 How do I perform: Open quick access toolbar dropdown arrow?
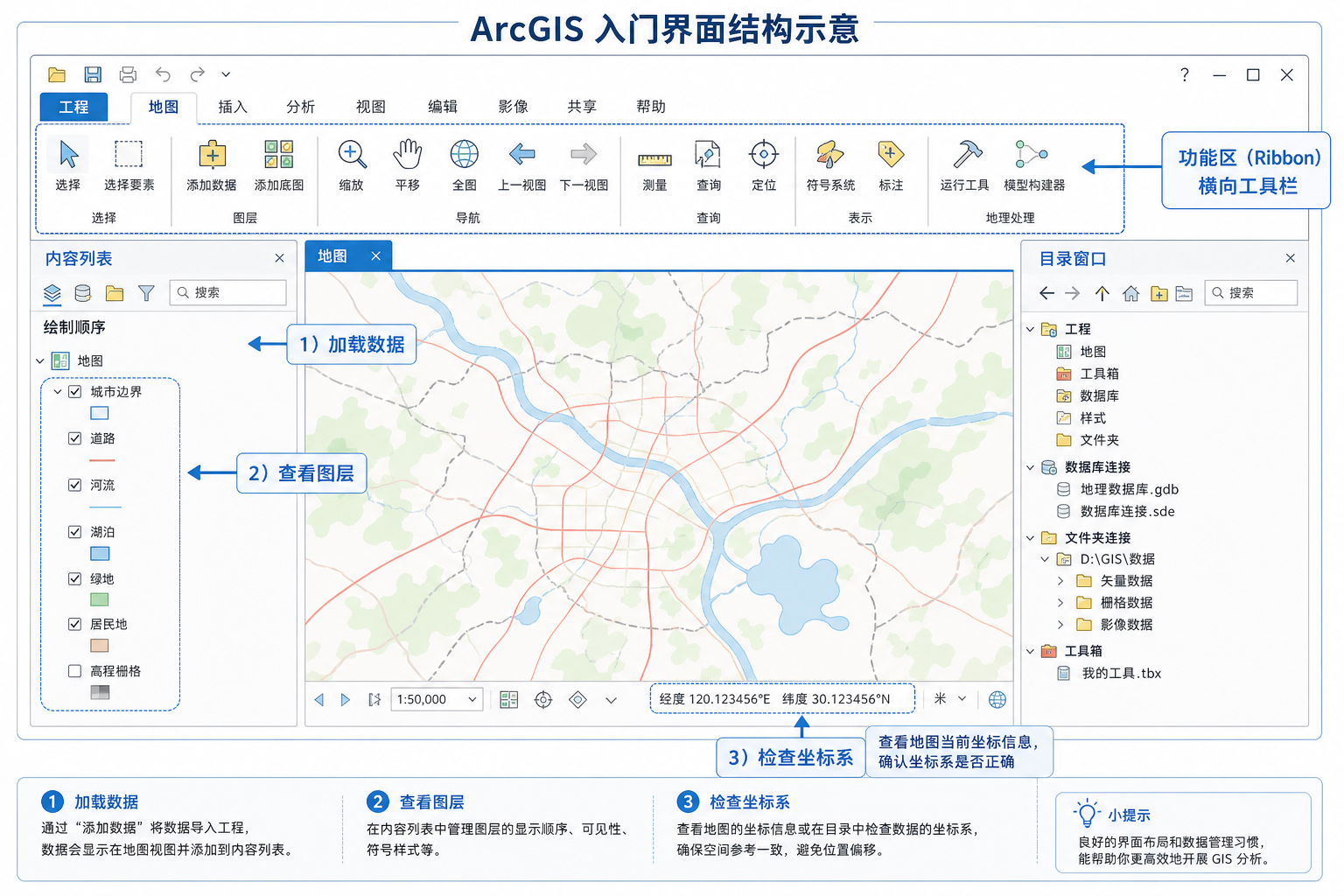point(226,74)
